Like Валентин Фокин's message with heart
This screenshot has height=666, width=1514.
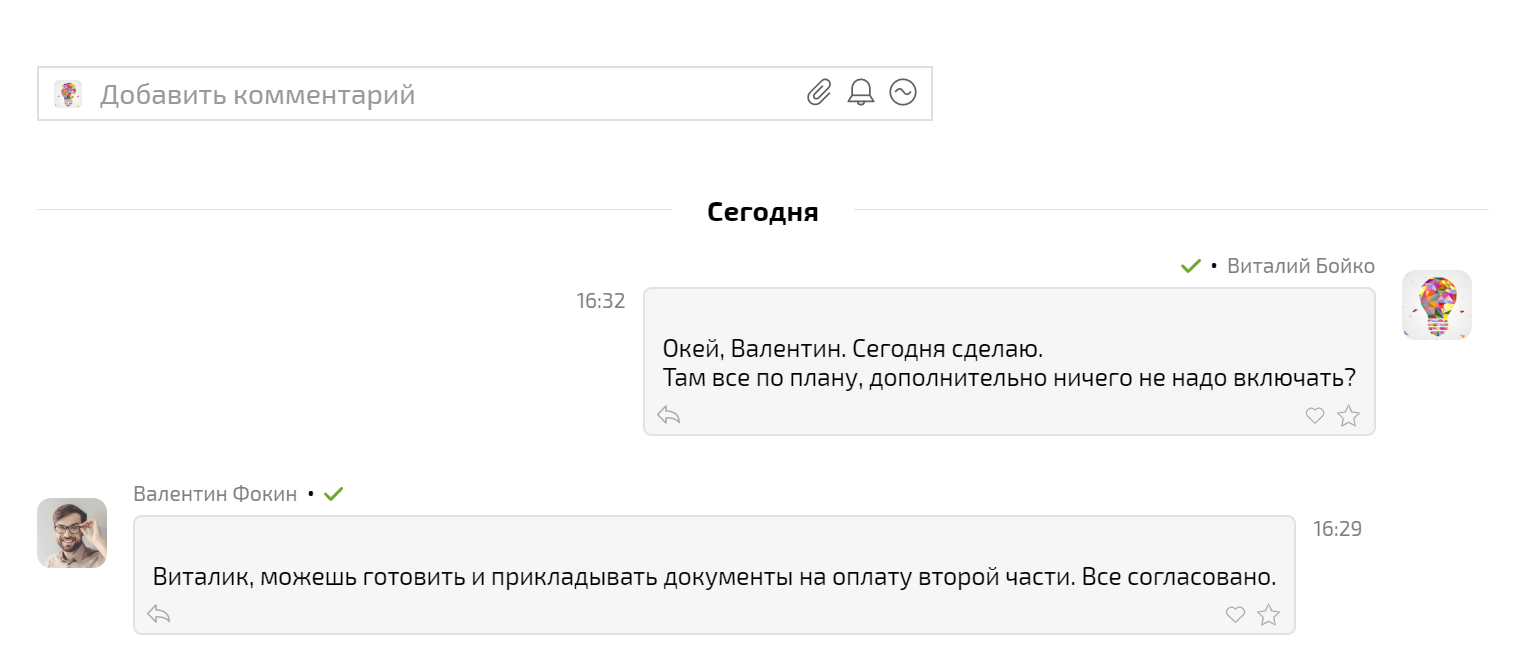click(1235, 615)
